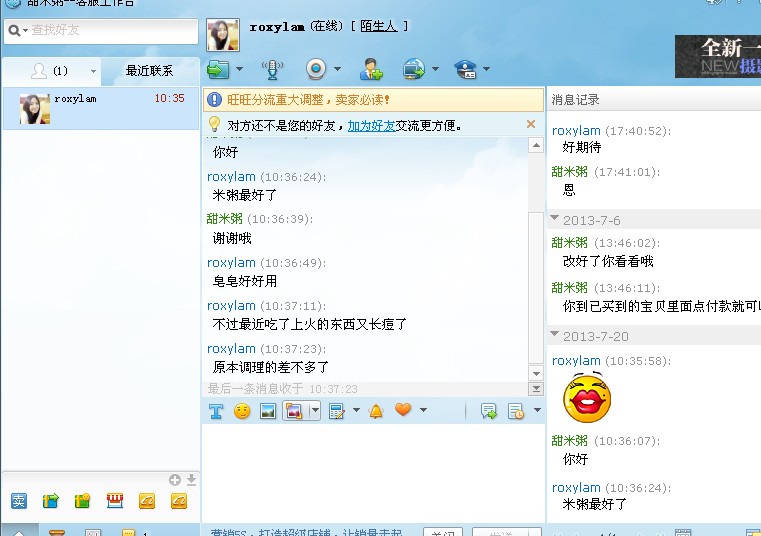This screenshot has width=761, height=536.
Task: Click history message 好期待
Action: (581, 147)
